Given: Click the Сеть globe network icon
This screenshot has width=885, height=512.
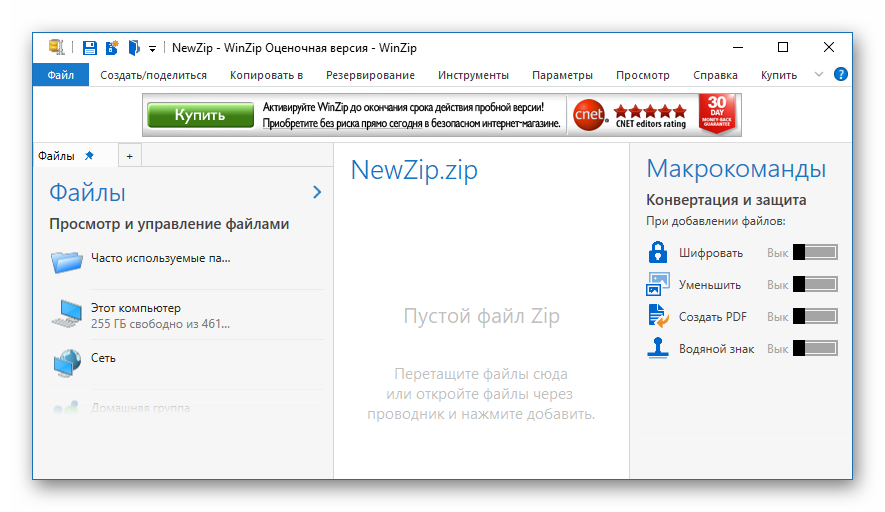Looking at the screenshot, I should [x=67, y=363].
